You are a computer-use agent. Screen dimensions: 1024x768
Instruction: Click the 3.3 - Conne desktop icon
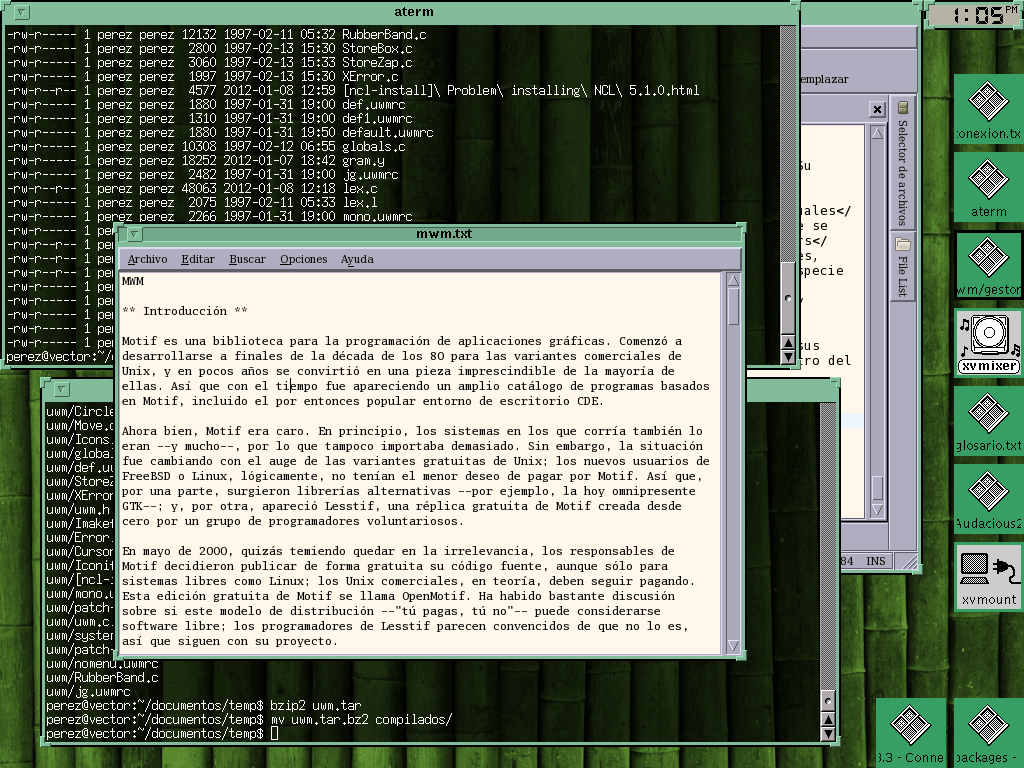tap(910, 732)
